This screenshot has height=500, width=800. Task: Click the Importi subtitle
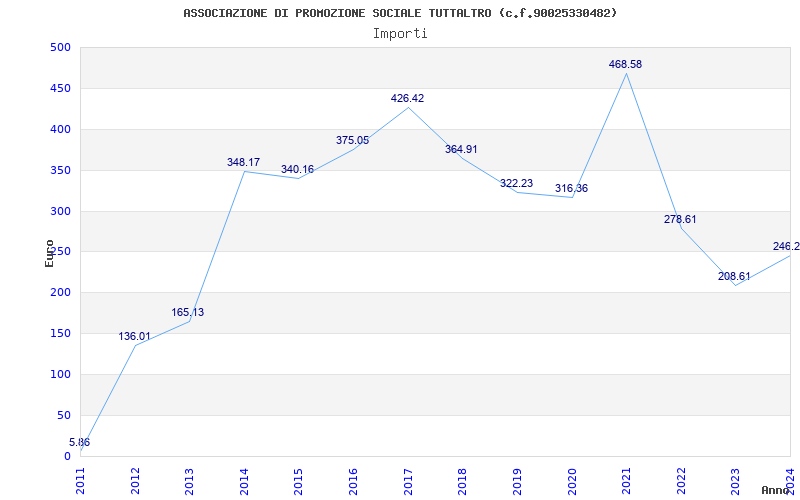click(400, 34)
